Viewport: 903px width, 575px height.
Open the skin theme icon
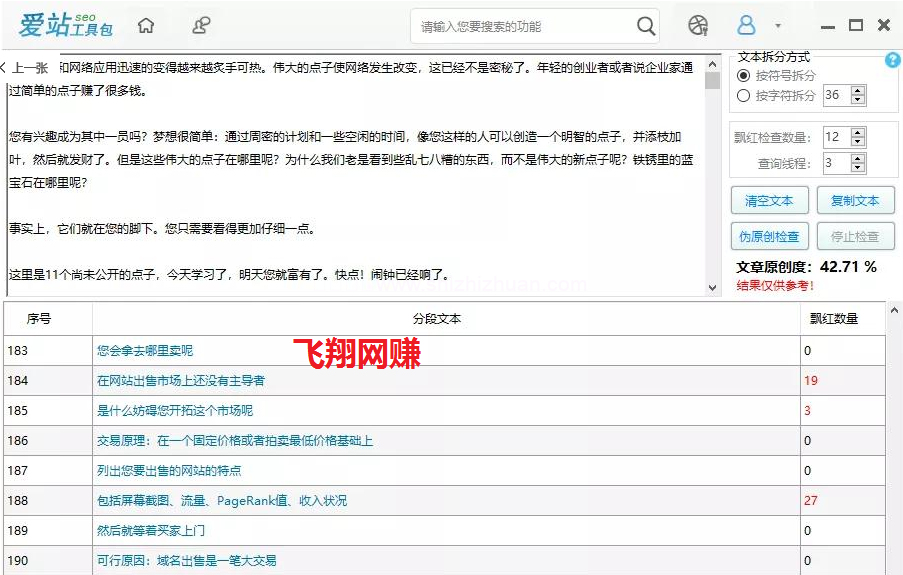(x=698, y=26)
